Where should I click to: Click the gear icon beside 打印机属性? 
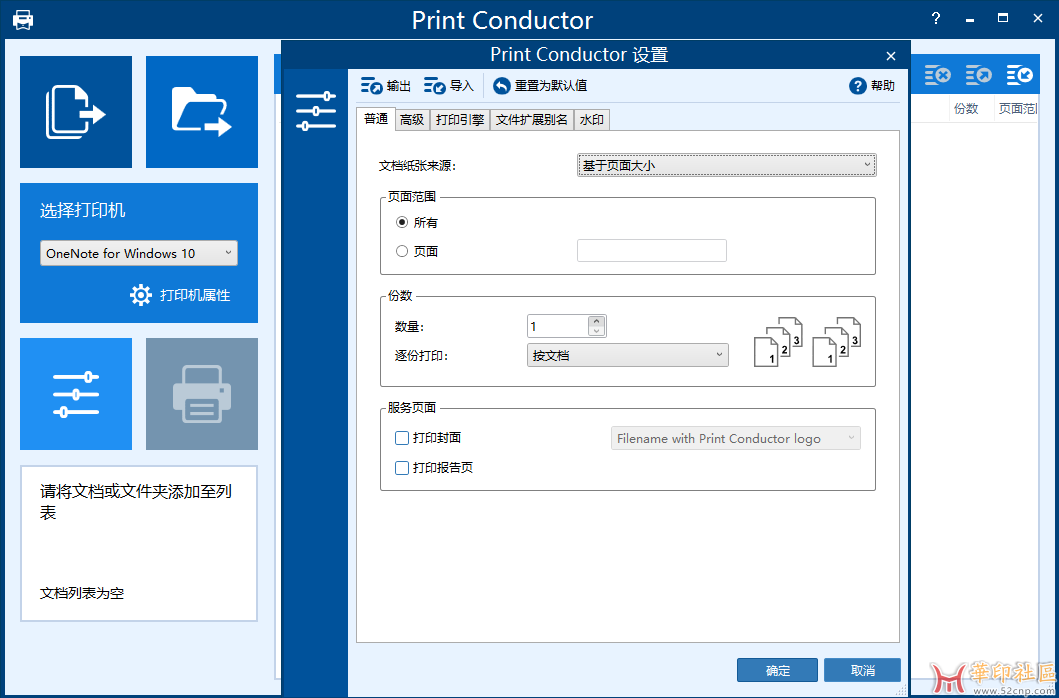(141, 295)
